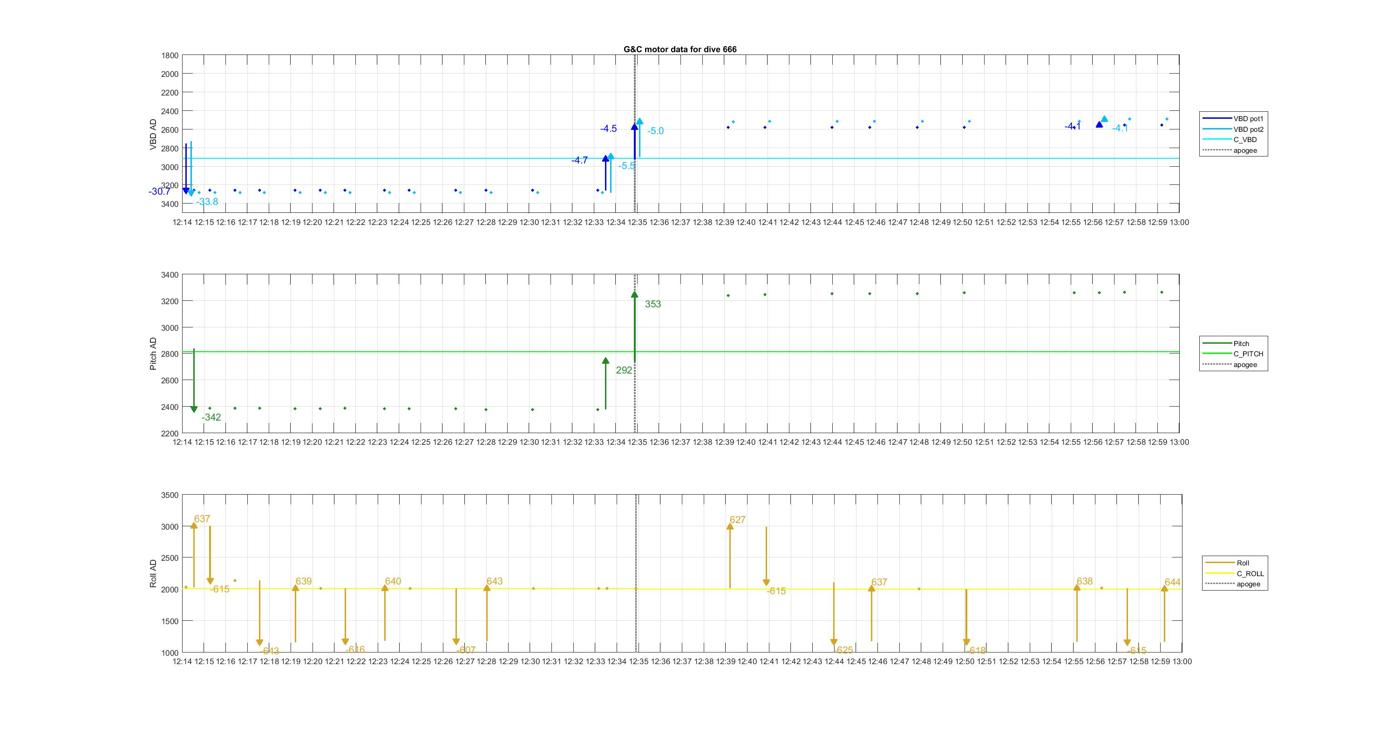Click the '-342' pitch annotation
The image size is (1400, 733).
(x=211, y=417)
